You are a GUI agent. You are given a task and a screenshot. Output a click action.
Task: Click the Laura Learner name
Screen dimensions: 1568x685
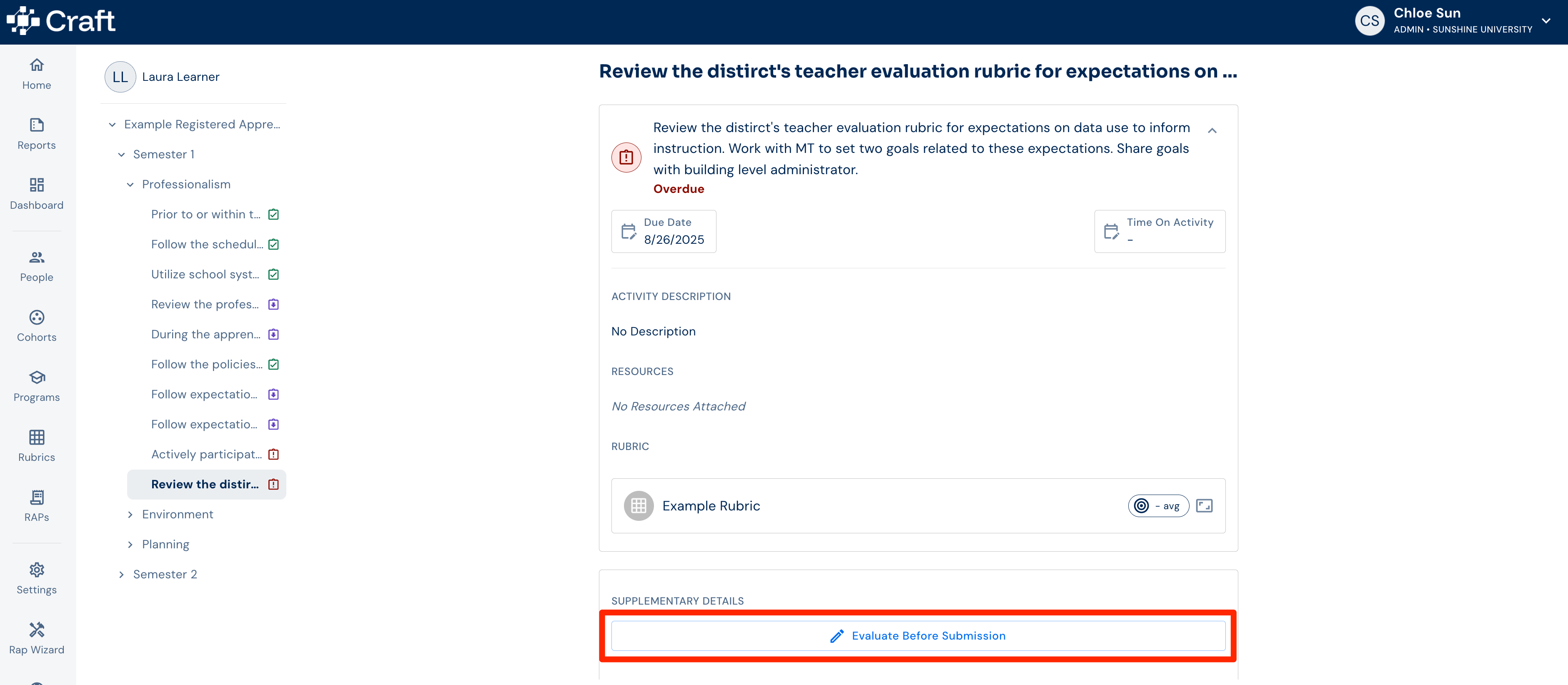coord(181,77)
